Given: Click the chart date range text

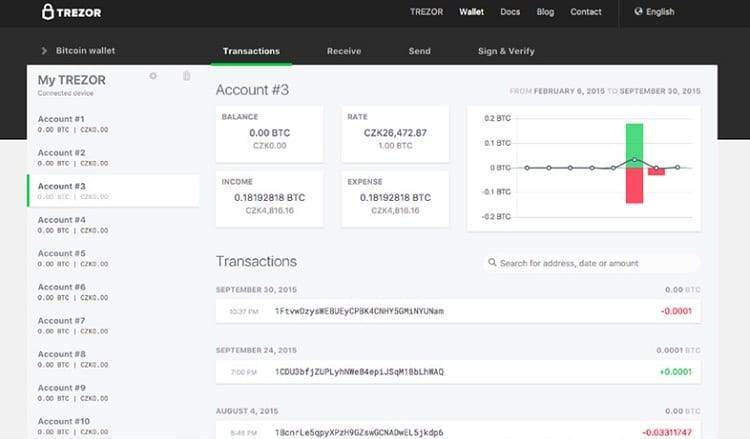Looking at the screenshot, I should point(605,91).
